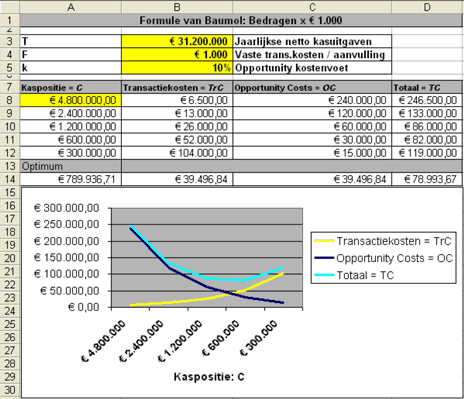464x399 pixels.
Task: Click the Formule van Baumol title cell
Action: tap(241, 21)
